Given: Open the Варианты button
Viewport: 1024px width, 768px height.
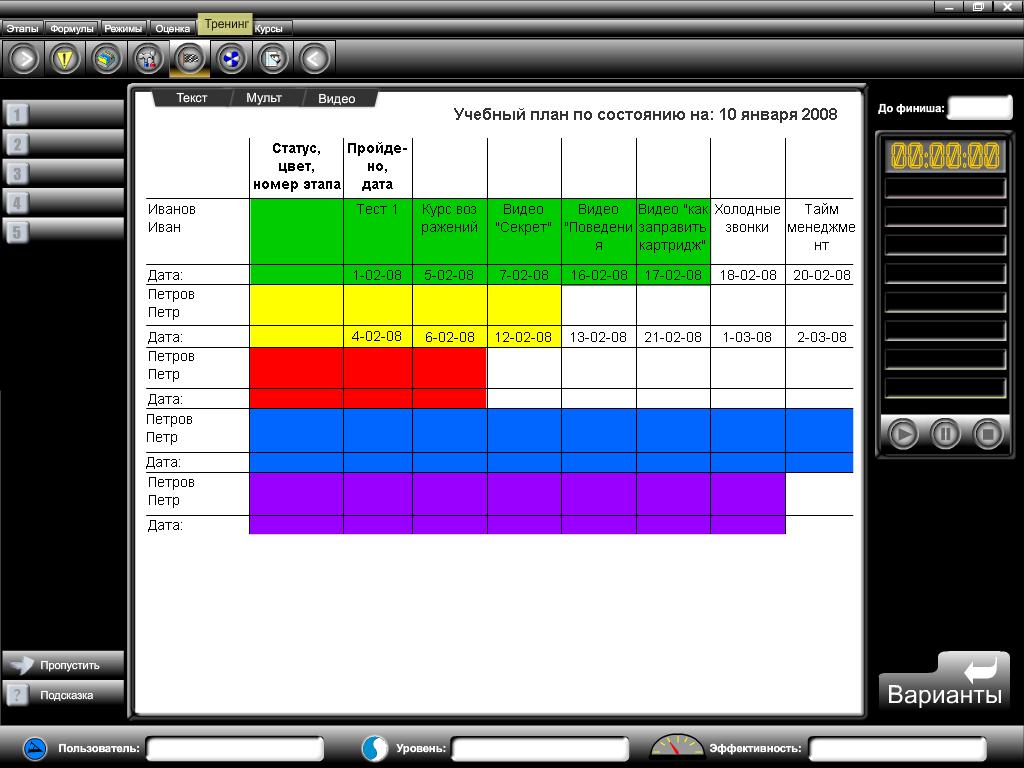Looking at the screenshot, I should pos(944,683).
